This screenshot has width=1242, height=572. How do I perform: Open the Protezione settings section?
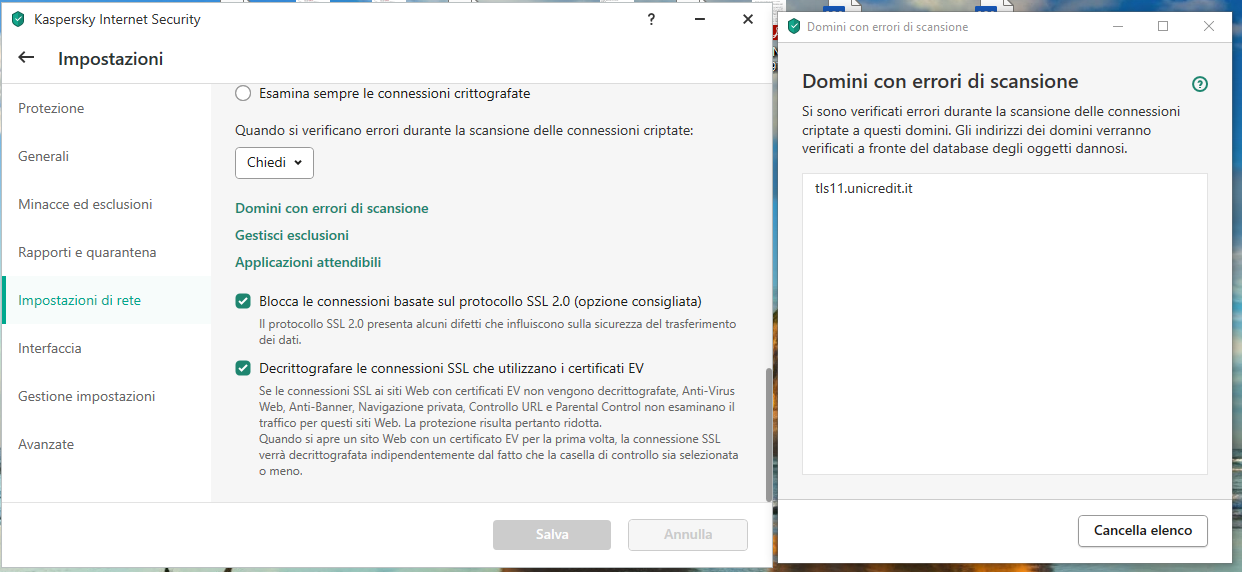pyautogui.click(x=106, y=108)
